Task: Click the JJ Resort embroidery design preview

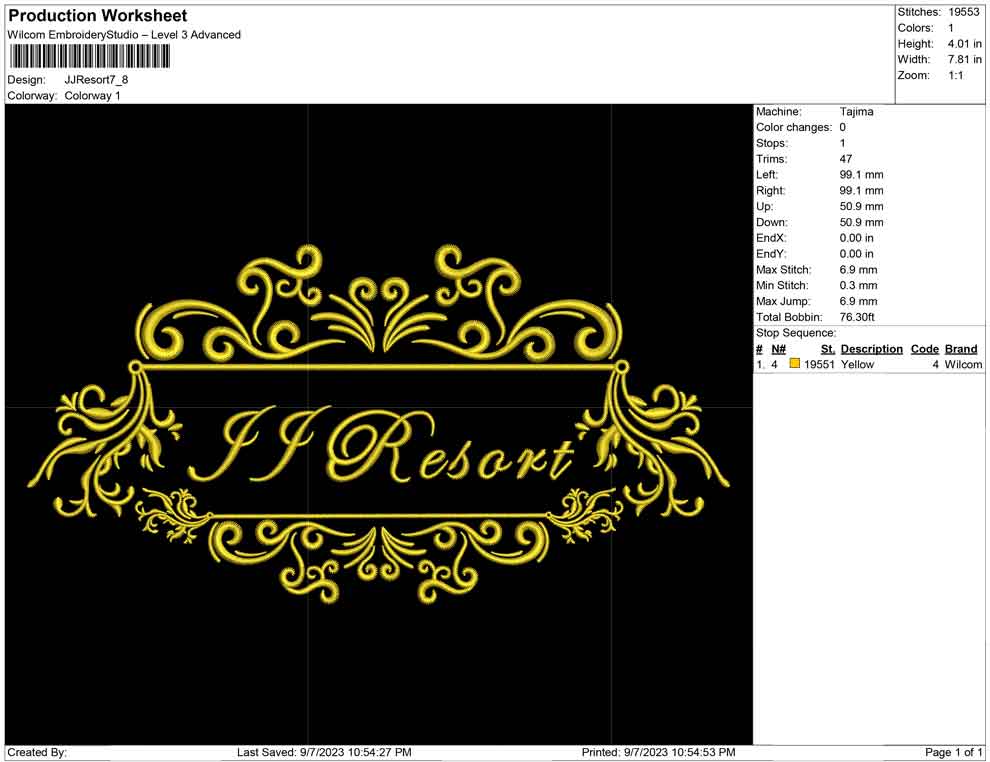Action: click(378, 424)
